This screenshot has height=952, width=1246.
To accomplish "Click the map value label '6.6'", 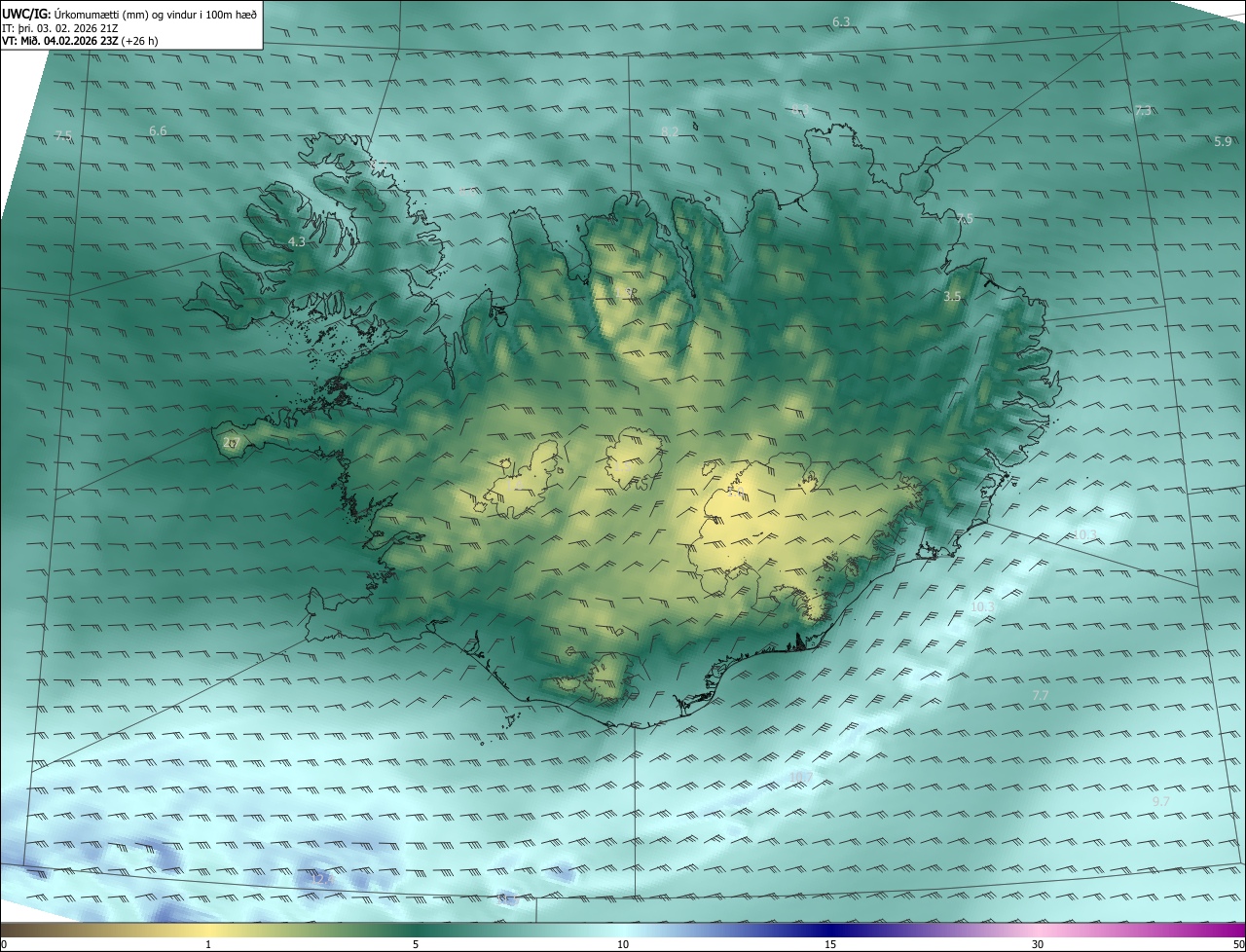I will click(x=158, y=130).
